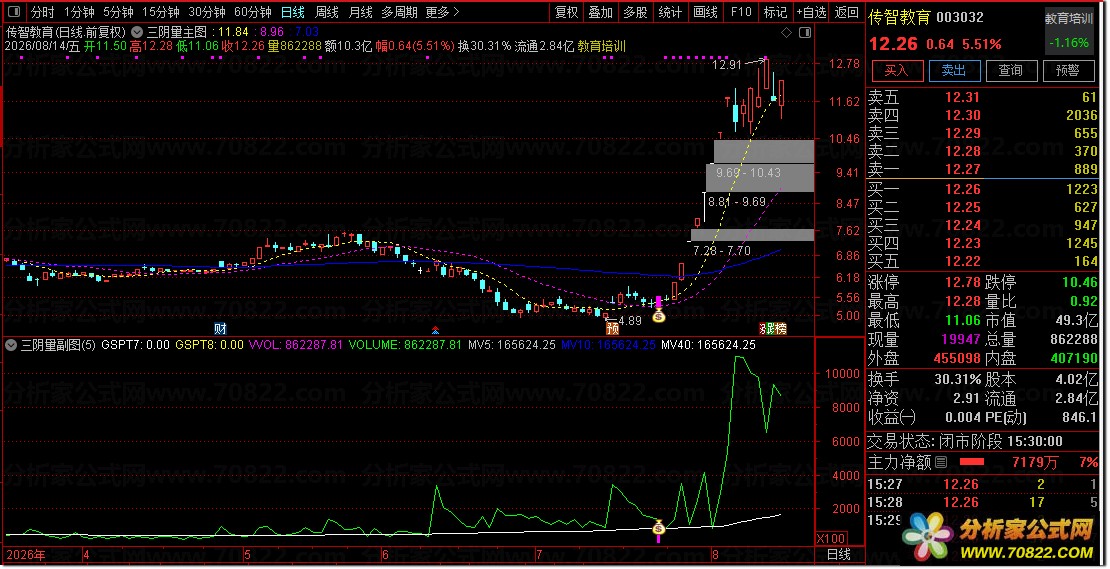Click the 9.69 - 10.43 gap zone box
The height and width of the screenshot is (569, 1110).
click(760, 177)
